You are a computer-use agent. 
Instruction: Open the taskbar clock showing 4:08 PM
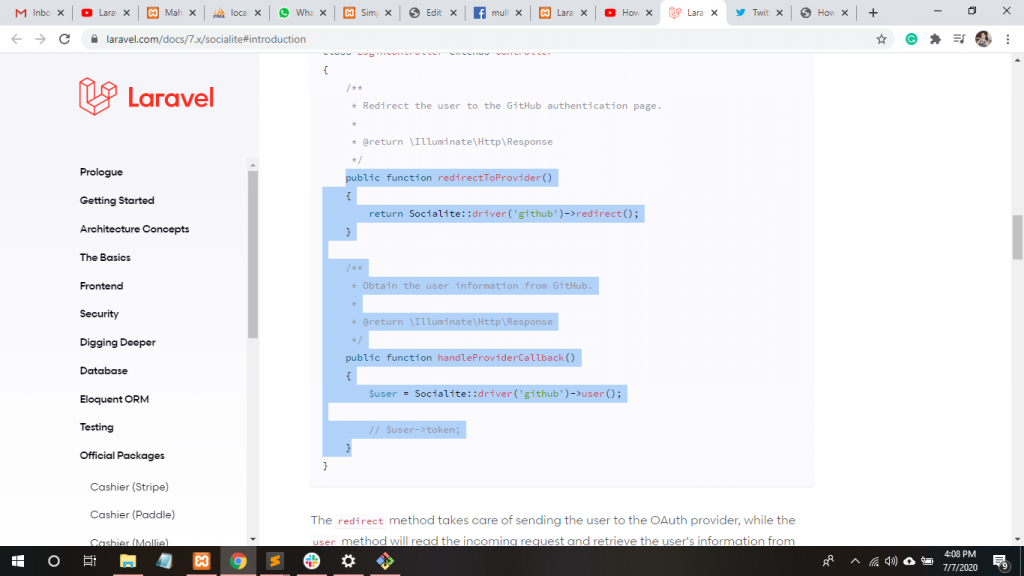click(960, 561)
